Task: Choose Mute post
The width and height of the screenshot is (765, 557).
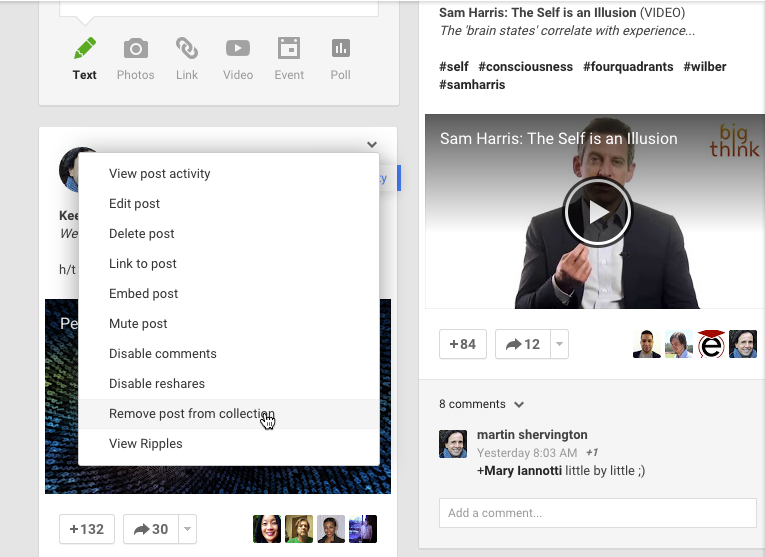Action: tap(229, 323)
